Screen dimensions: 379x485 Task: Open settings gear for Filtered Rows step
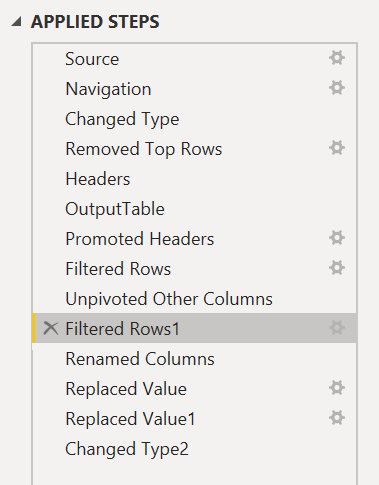tap(337, 268)
